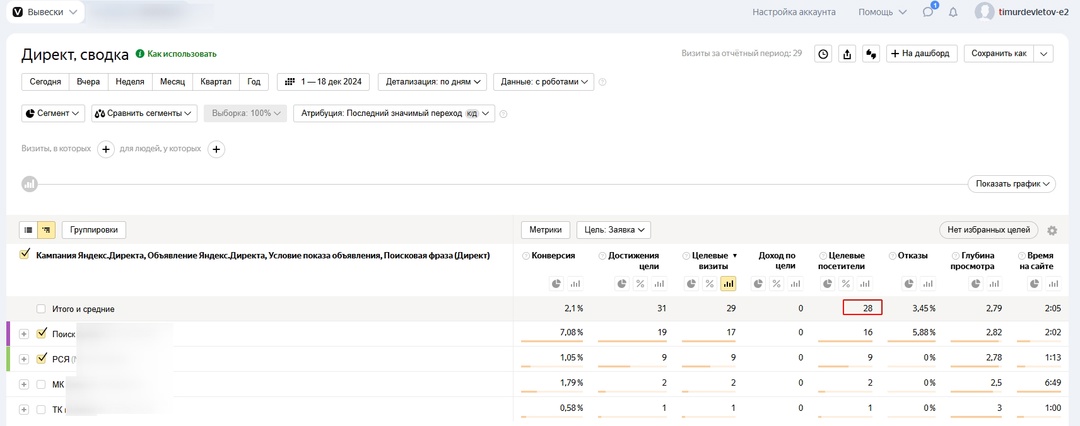1080x426 pixels.
Task: Expand the МК campaign row
Action: click(x=24, y=384)
